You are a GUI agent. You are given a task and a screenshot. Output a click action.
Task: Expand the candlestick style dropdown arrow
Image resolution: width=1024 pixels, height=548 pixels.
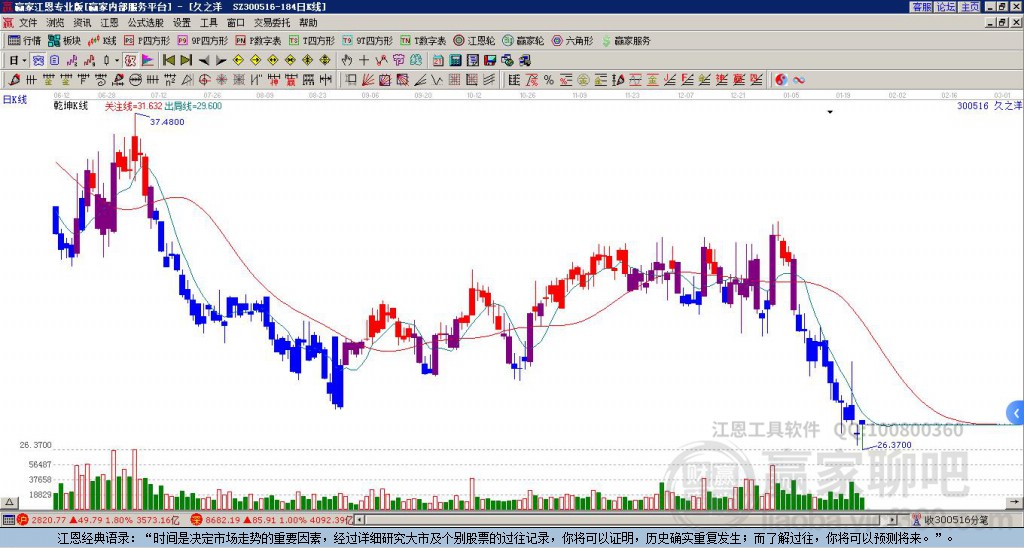(x=117, y=61)
